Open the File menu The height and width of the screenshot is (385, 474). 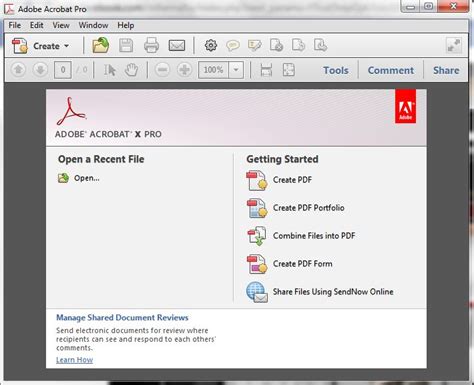click(x=15, y=25)
